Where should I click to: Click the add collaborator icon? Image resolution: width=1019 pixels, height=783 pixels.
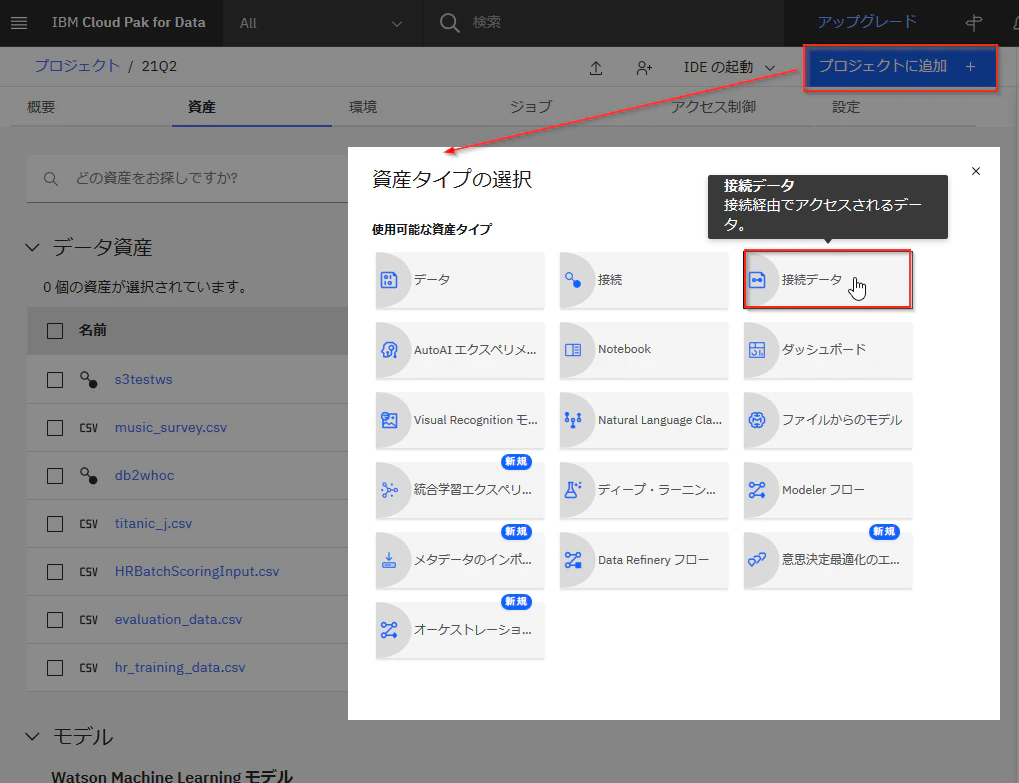[x=643, y=68]
